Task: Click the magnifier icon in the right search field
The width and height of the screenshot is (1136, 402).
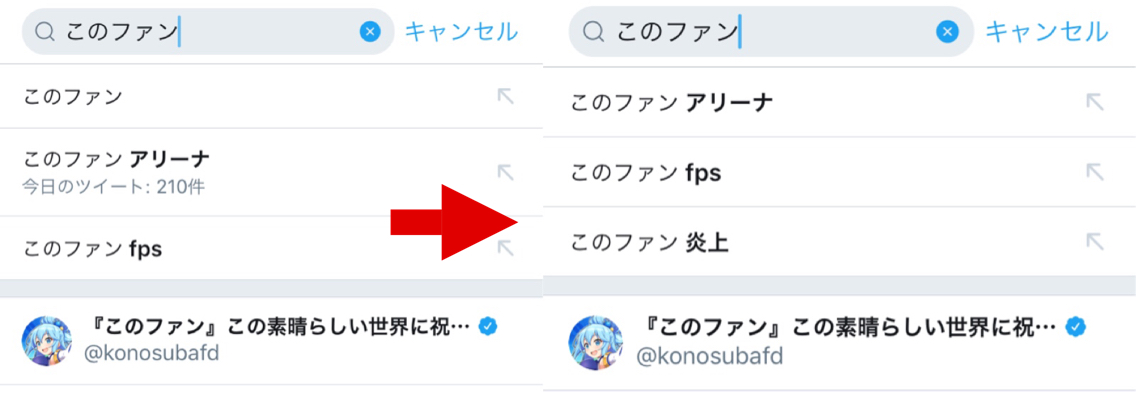Action: pyautogui.click(x=593, y=32)
